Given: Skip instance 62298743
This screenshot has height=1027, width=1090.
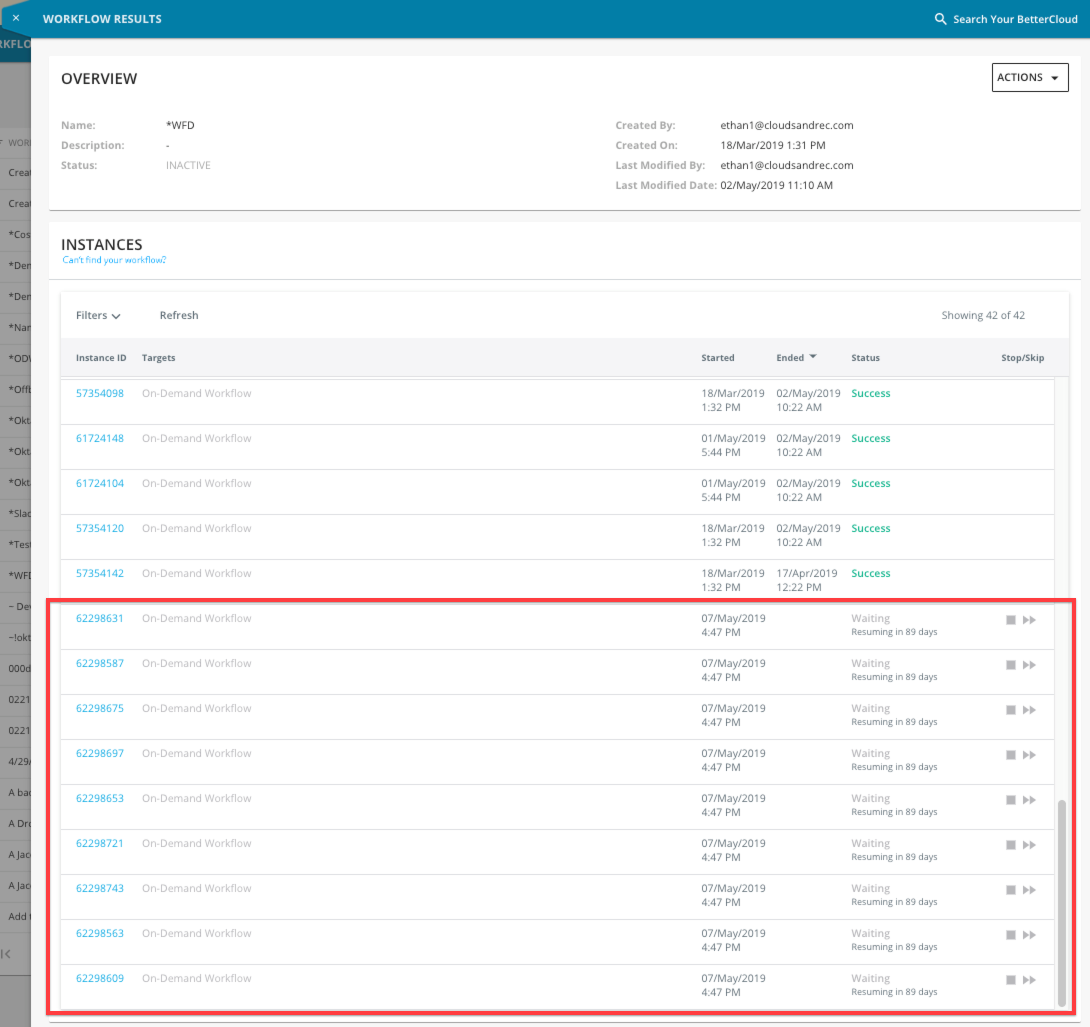Looking at the screenshot, I should (x=1029, y=889).
